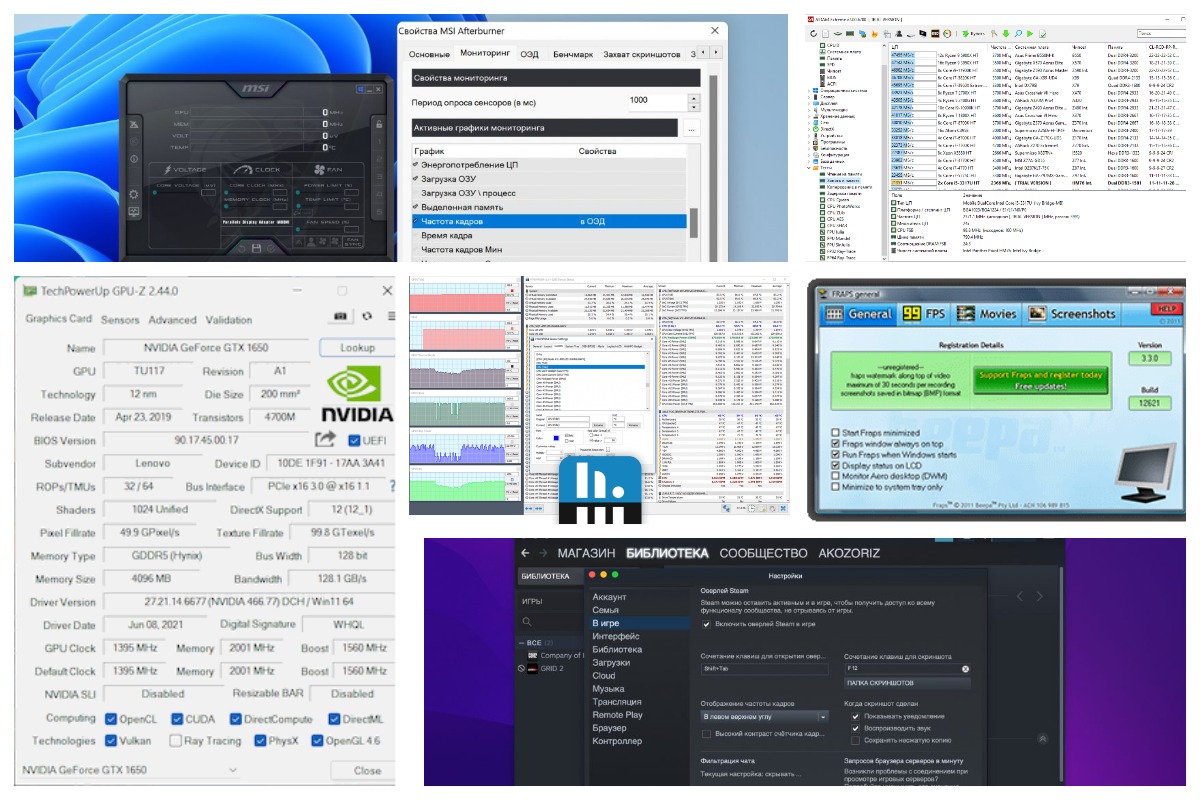Open the Бенчмарк tab in Afterburner
Screen dimensions: 1200x800
(573, 54)
